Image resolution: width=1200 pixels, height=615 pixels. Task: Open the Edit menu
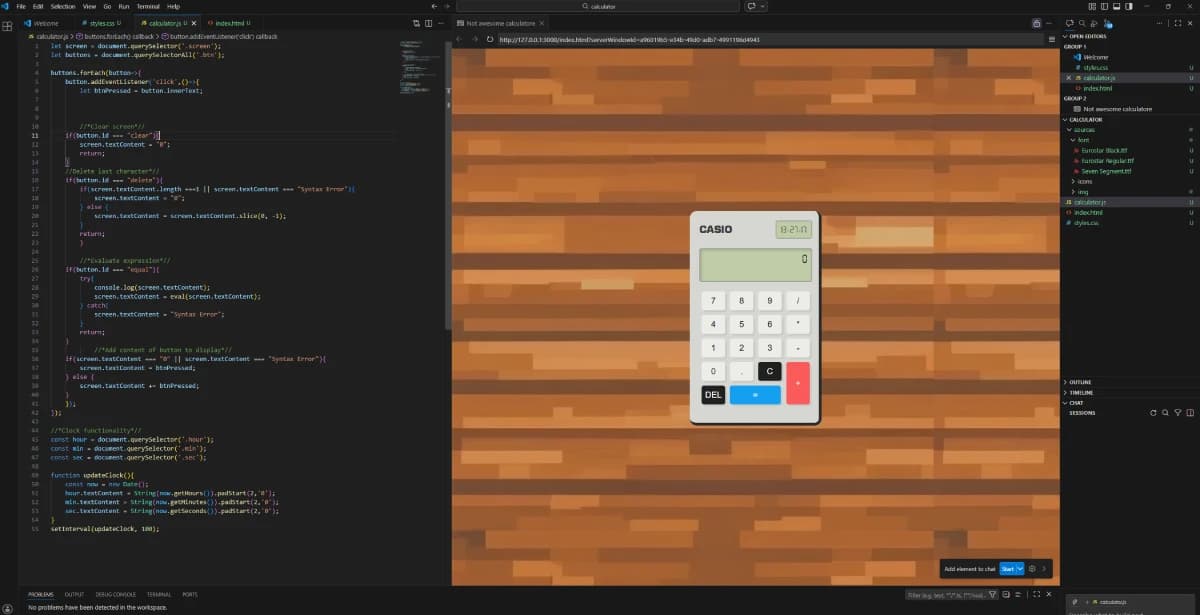38,6
